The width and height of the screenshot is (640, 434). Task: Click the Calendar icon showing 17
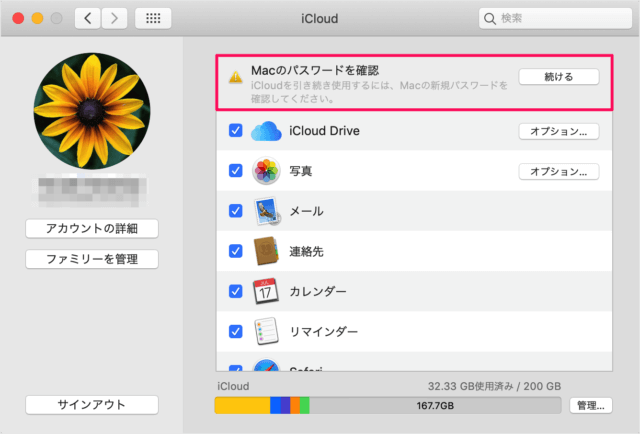266,291
